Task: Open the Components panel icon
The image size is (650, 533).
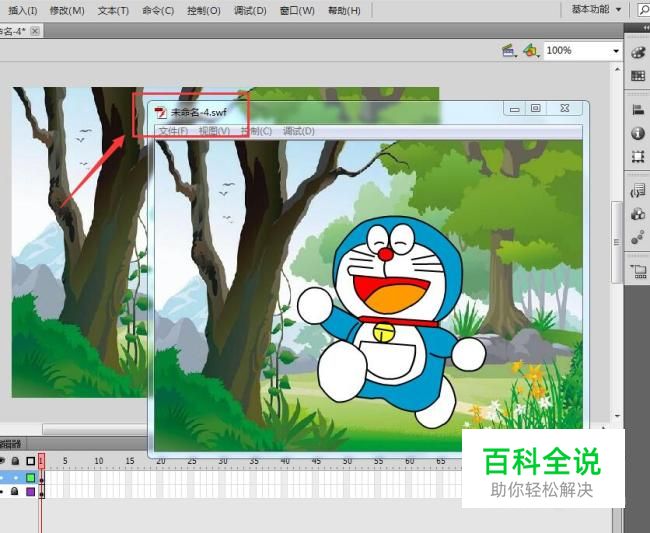Action: pyautogui.click(x=638, y=214)
